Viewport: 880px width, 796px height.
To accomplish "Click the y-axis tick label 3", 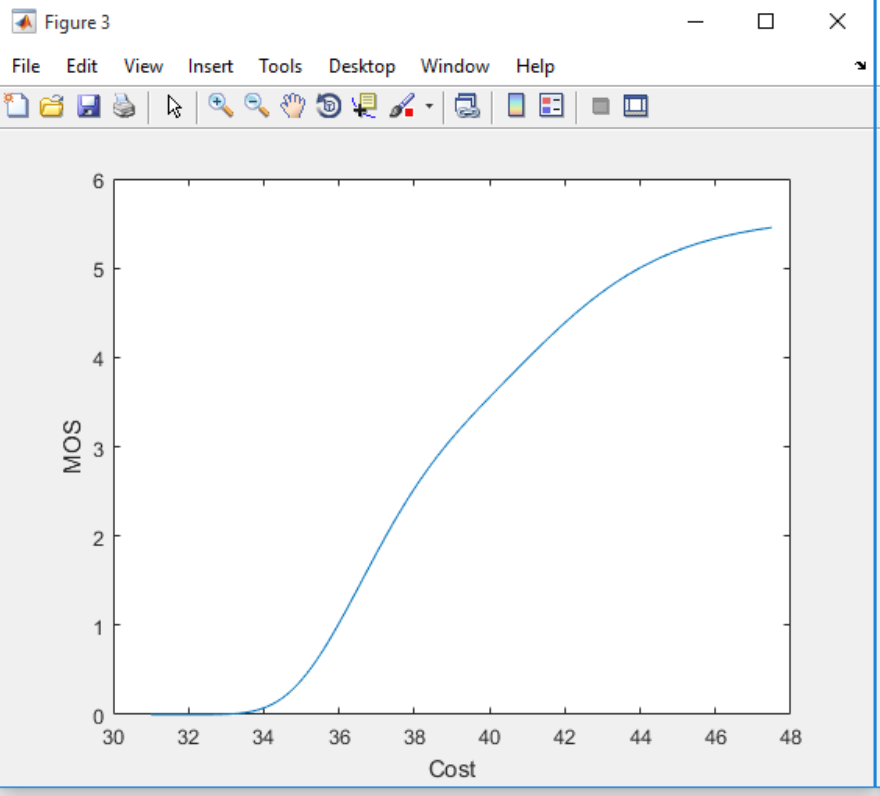I will coord(98,449).
